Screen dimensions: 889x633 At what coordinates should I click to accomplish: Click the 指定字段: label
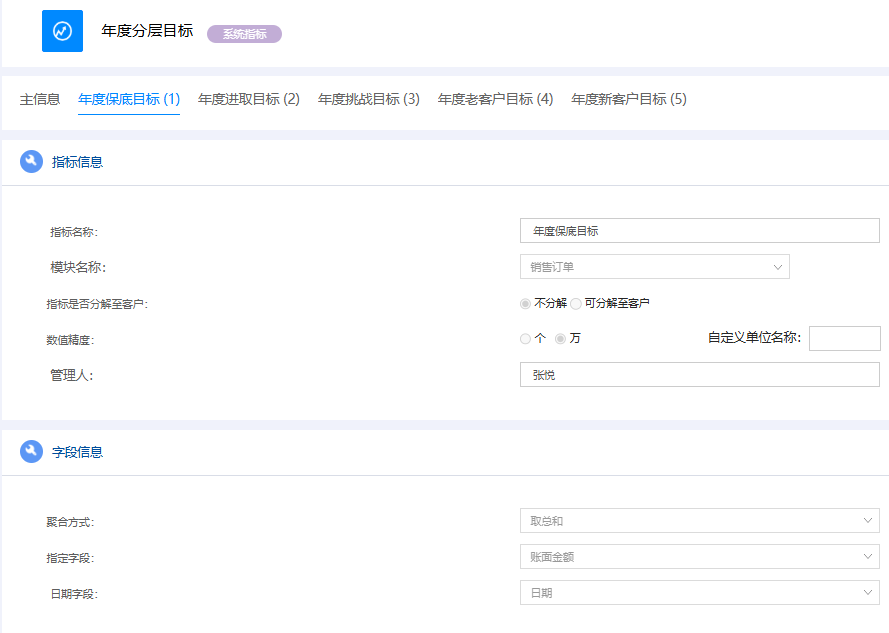70,559
